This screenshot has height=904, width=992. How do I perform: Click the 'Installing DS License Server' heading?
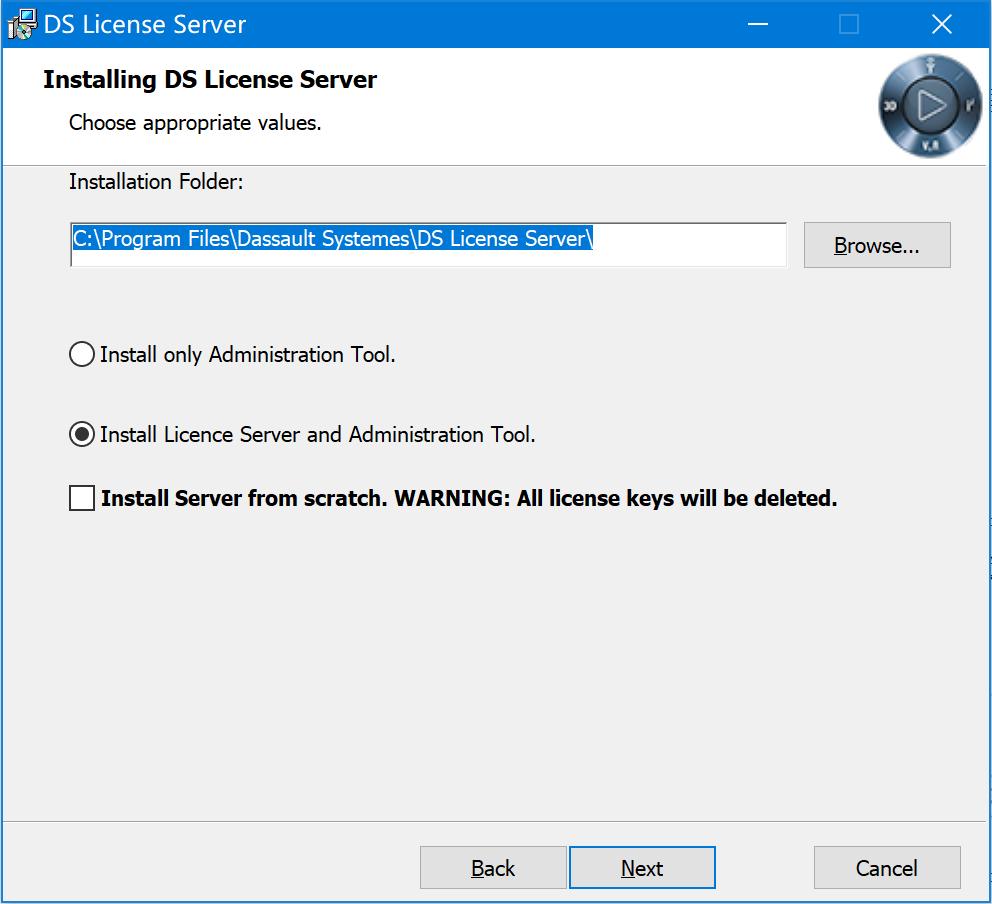pos(210,80)
